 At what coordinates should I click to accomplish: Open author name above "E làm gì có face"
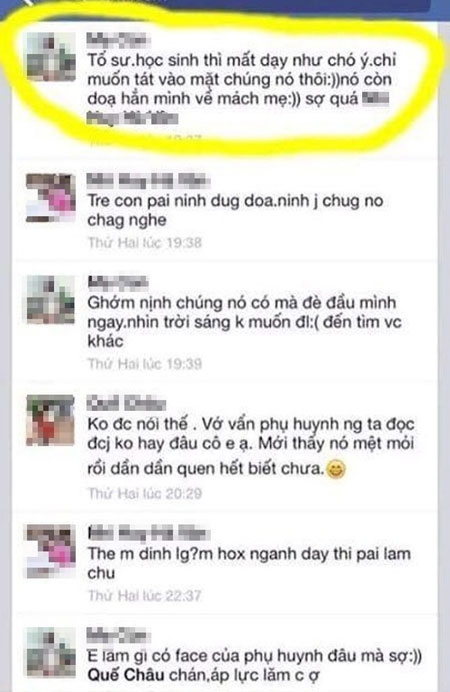(x=117, y=636)
